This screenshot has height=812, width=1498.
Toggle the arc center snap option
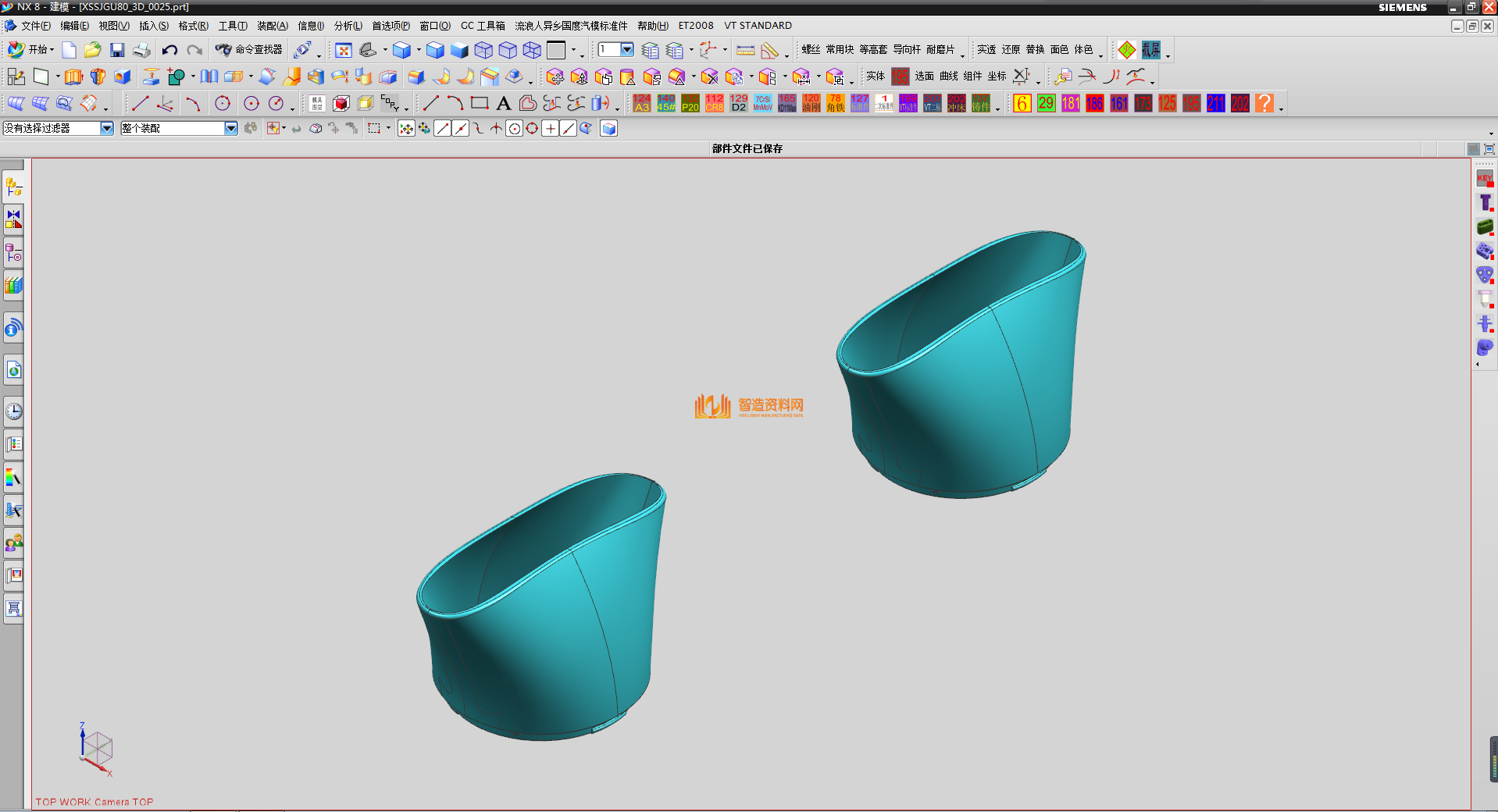coord(514,129)
